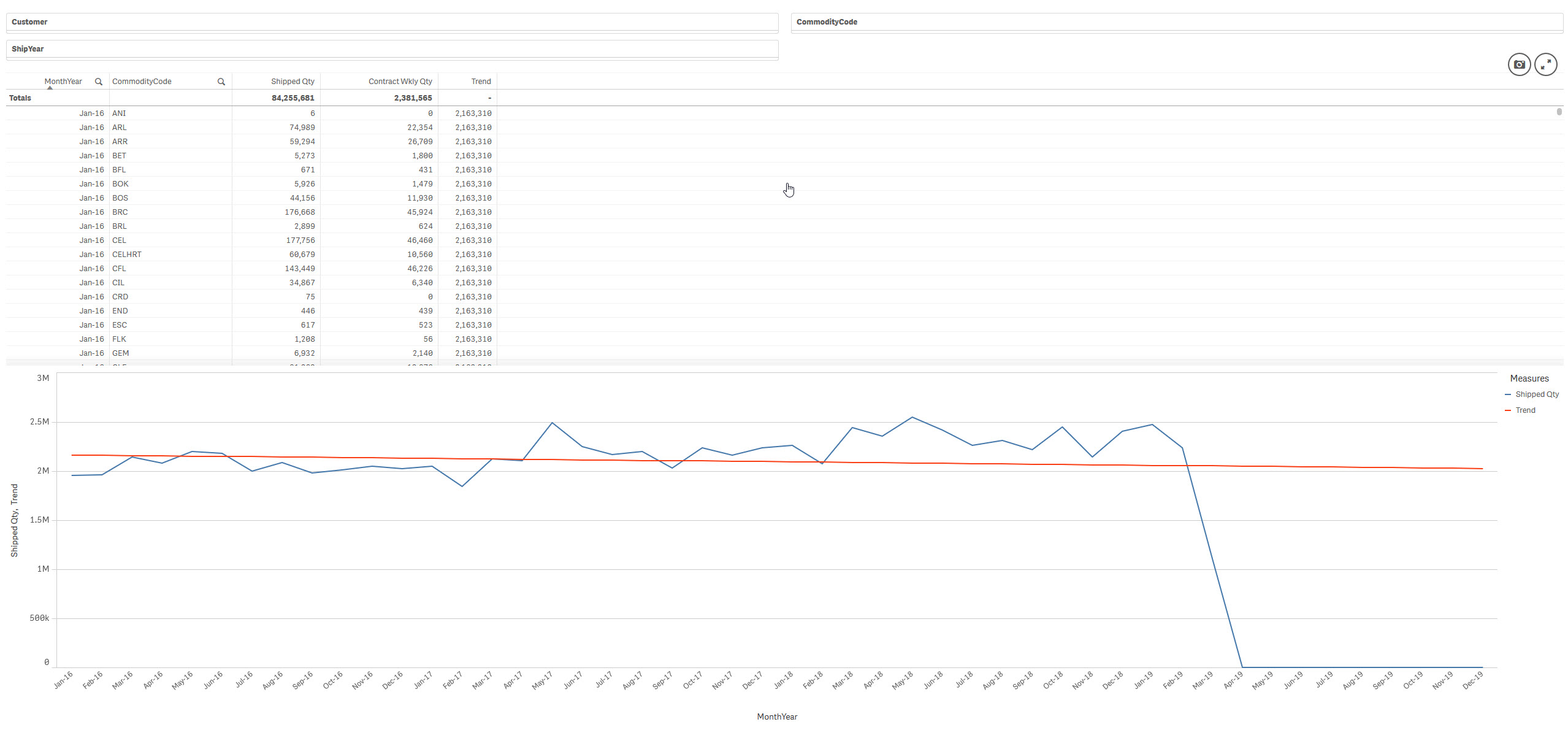
Task: Click the Jan-16 GEM row month cell
Action: [x=91, y=353]
